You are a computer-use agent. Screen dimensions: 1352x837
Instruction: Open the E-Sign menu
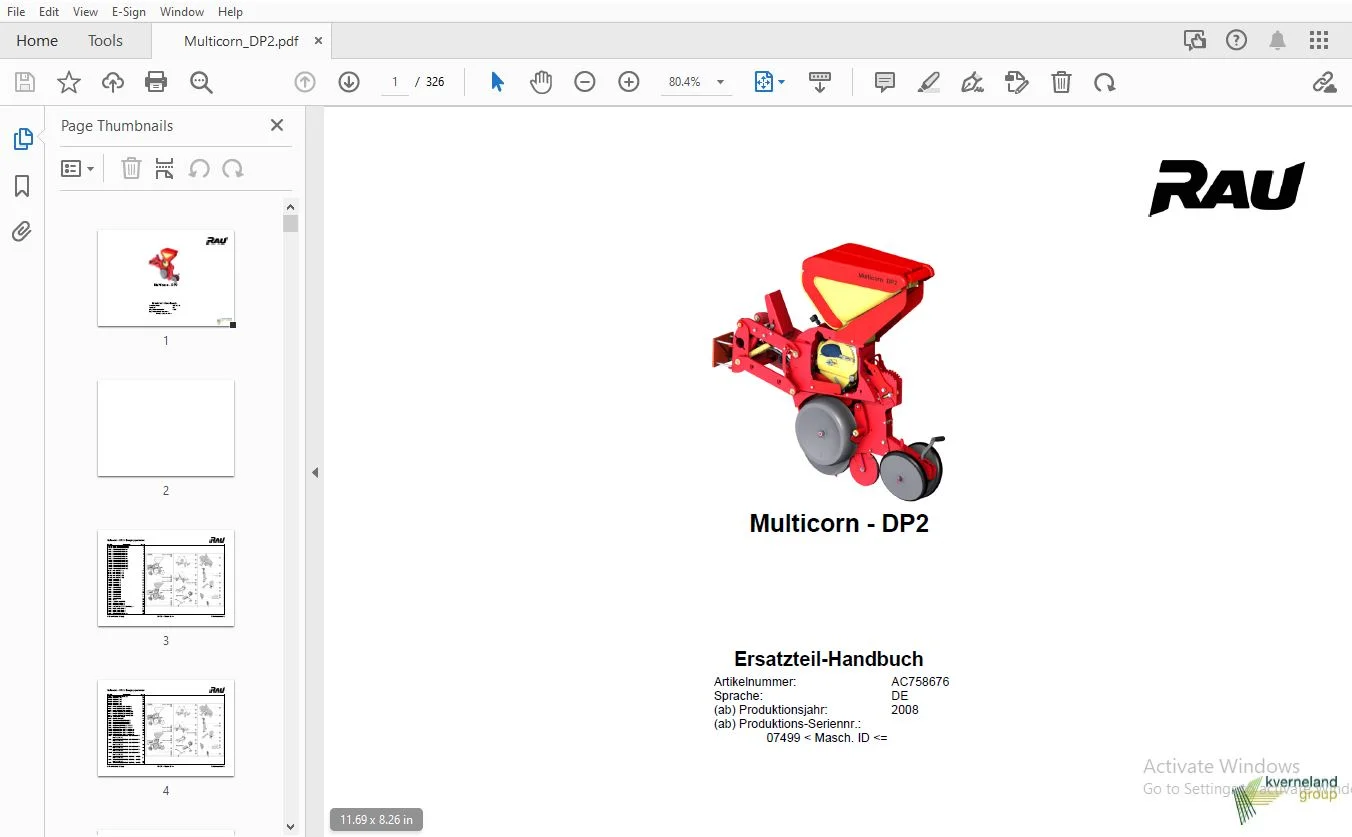[129, 12]
